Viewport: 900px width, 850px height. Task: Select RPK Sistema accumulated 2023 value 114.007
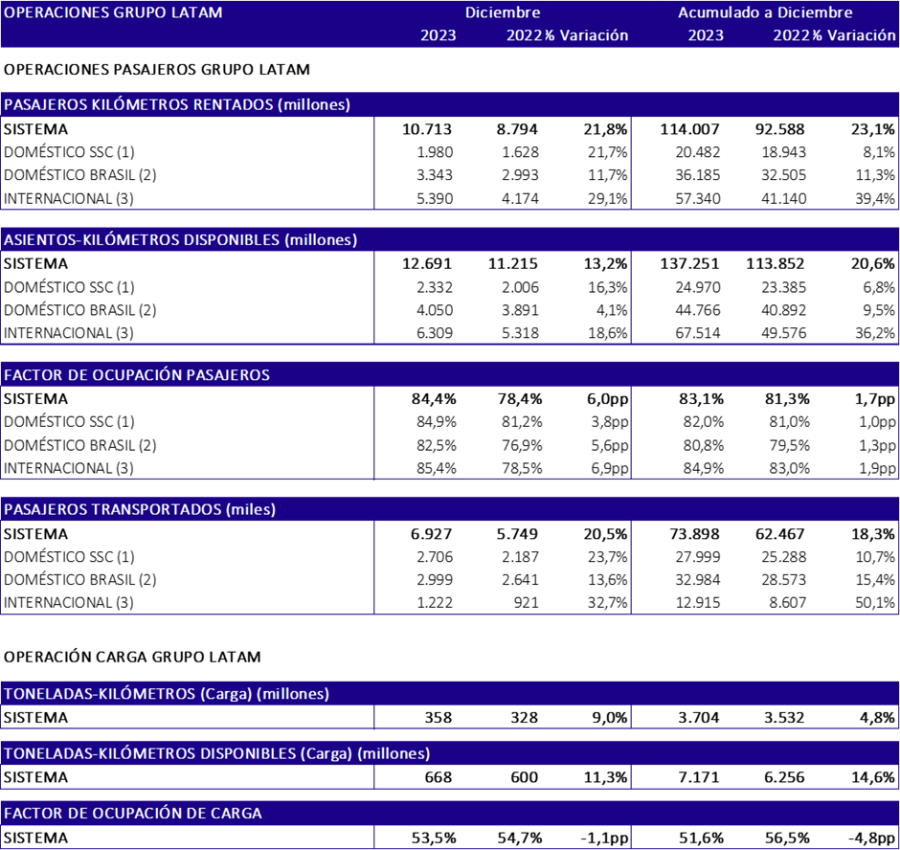coord(689,129)
